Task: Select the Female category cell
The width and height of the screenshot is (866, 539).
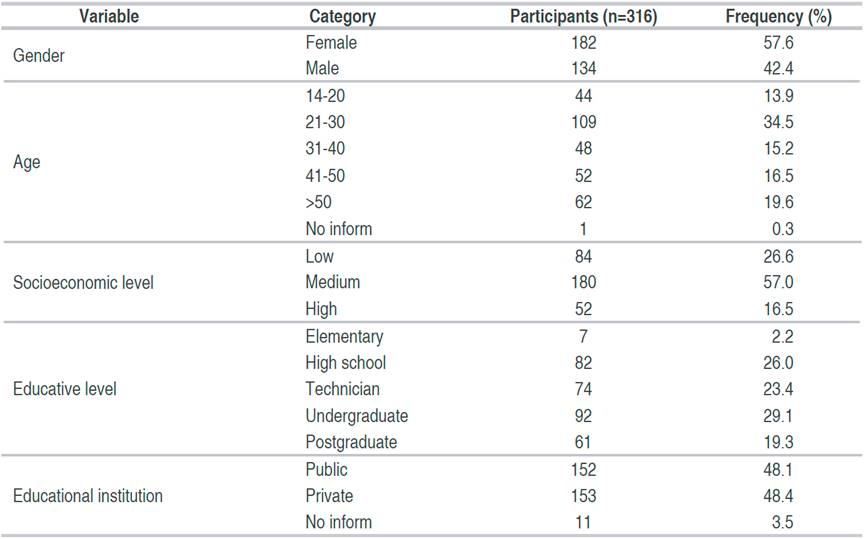Action: tap(331, 43)
